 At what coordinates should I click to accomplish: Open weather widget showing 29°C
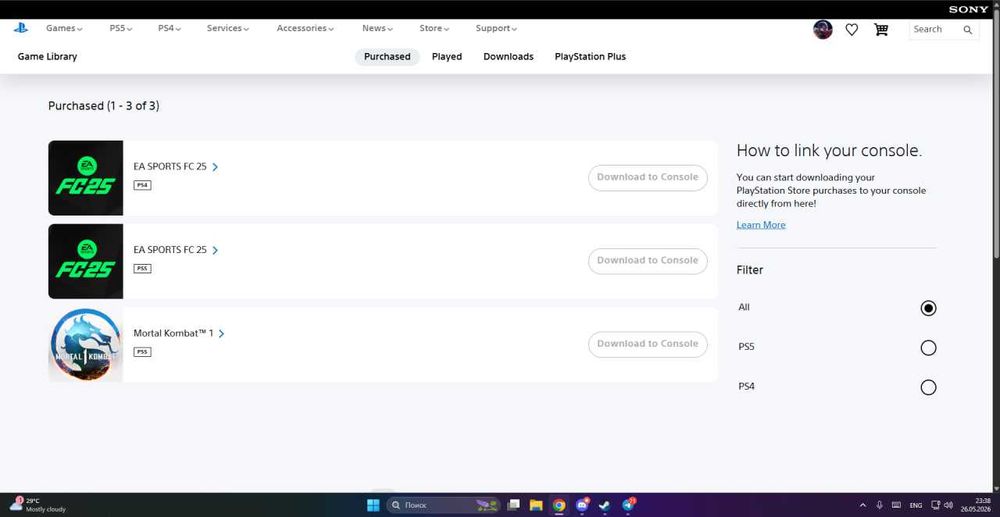pos(38,505)
